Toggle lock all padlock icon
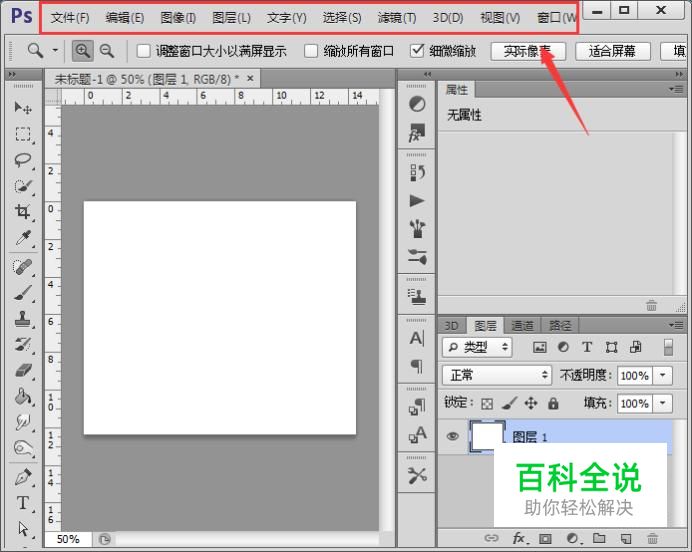The width and height of the screenshot is (692, 552). pyautogui.click(x=553, y=403)
